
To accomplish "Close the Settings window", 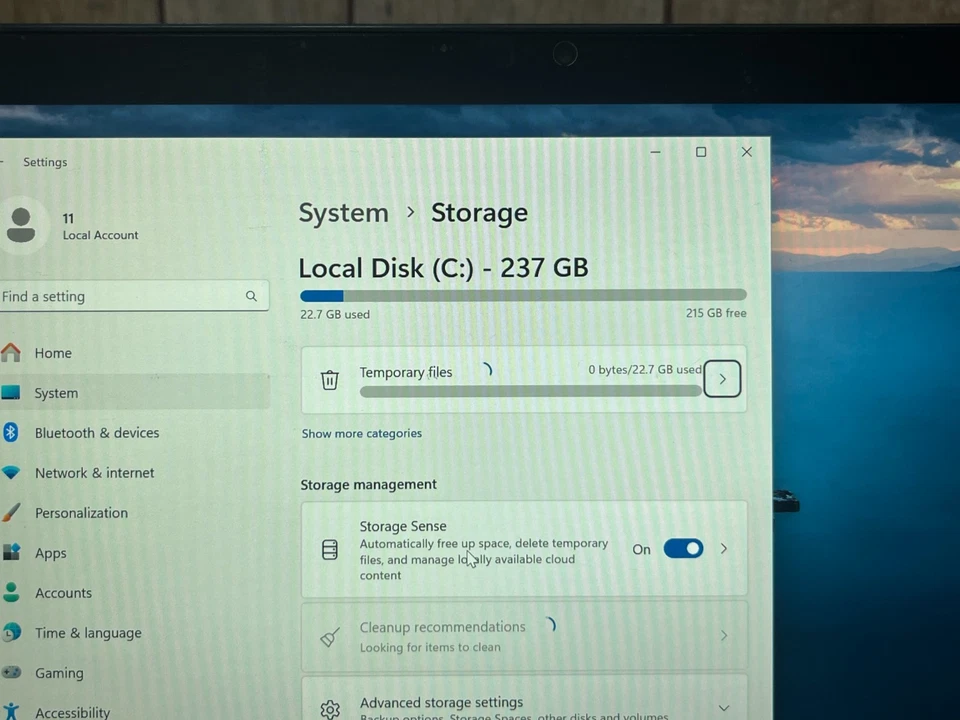I will point(747,151).
